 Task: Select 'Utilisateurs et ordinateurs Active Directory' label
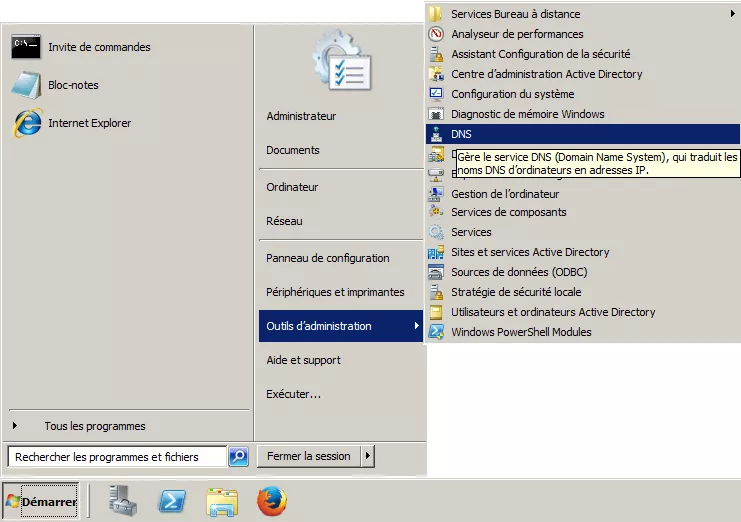(x=553, y=312)
